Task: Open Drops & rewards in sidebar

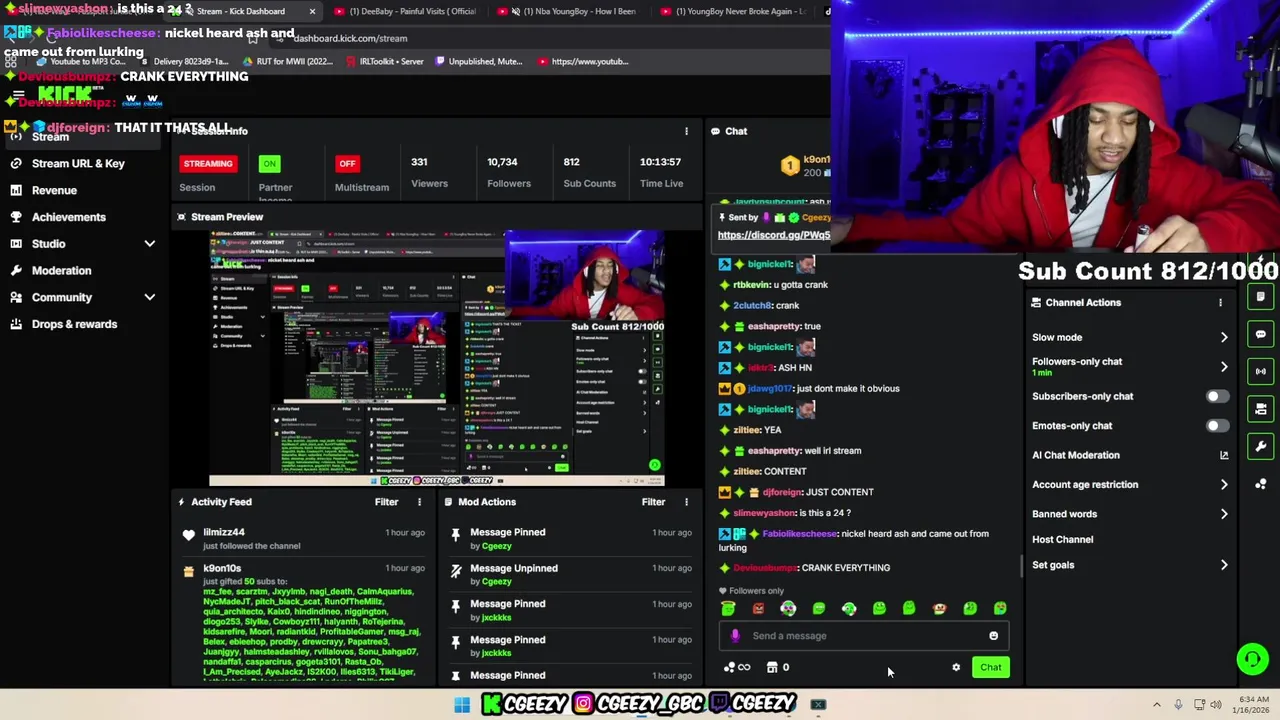Action: point(74,324)
